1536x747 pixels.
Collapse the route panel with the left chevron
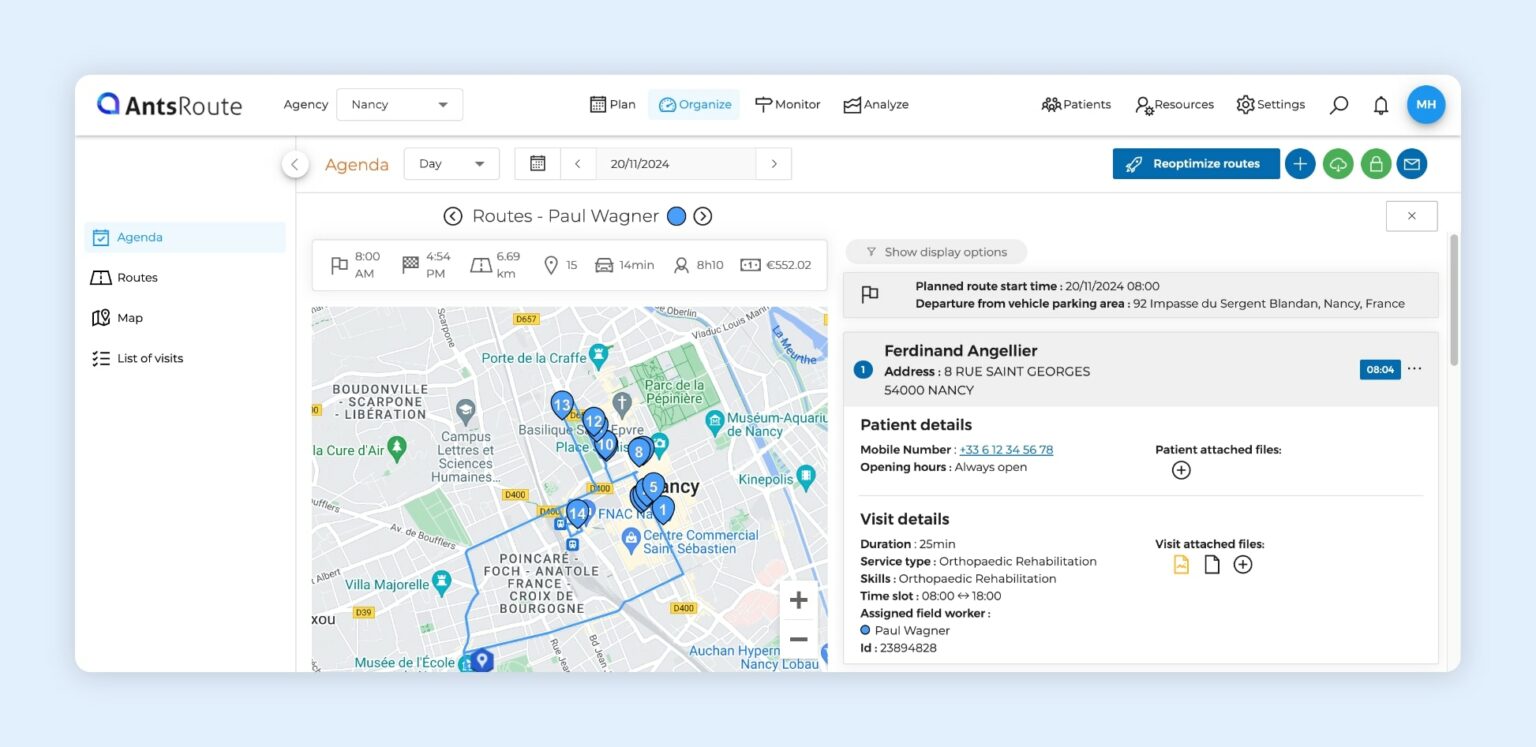294,163
